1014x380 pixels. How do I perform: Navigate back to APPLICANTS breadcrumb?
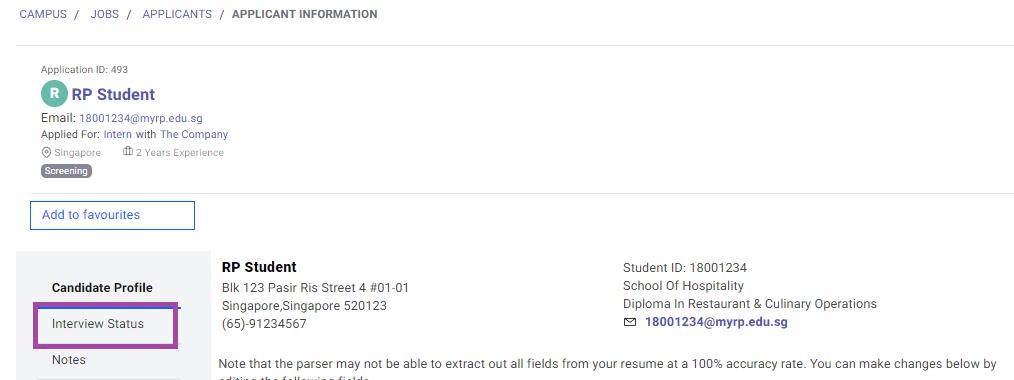[x=177, y=14]
